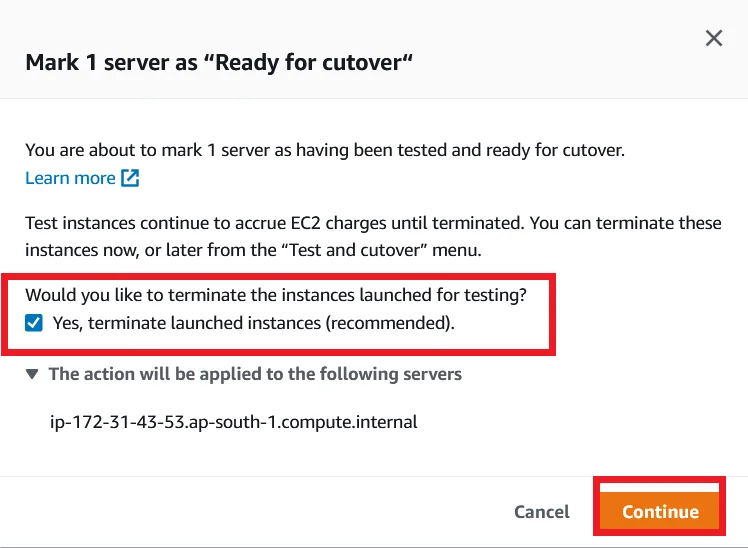Click the 'Would you like to terminate' question

[x=276, y=295]
